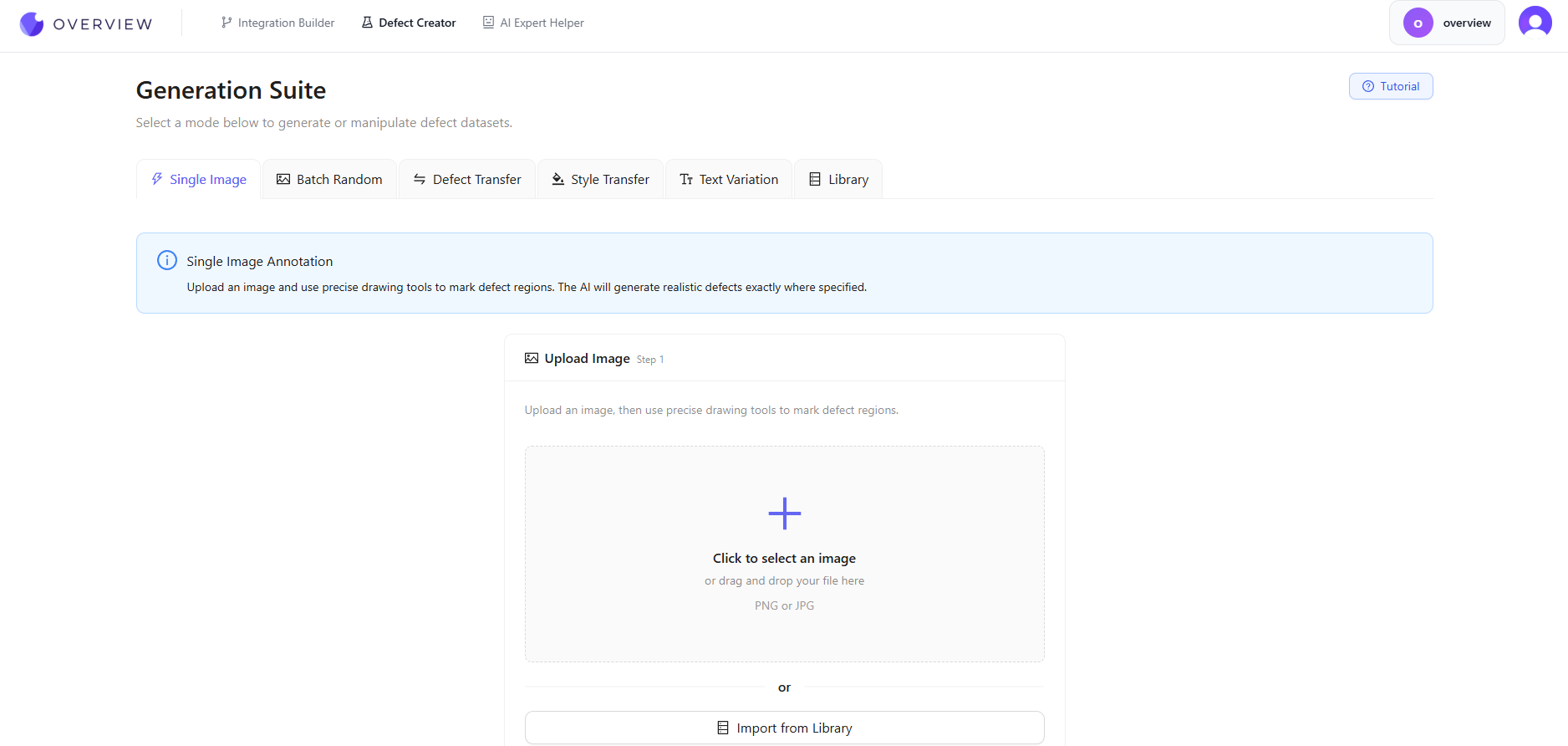Open the Integration Builder page
The height and width of the screenshot is (746, 1568).
[x=286, y=23]
